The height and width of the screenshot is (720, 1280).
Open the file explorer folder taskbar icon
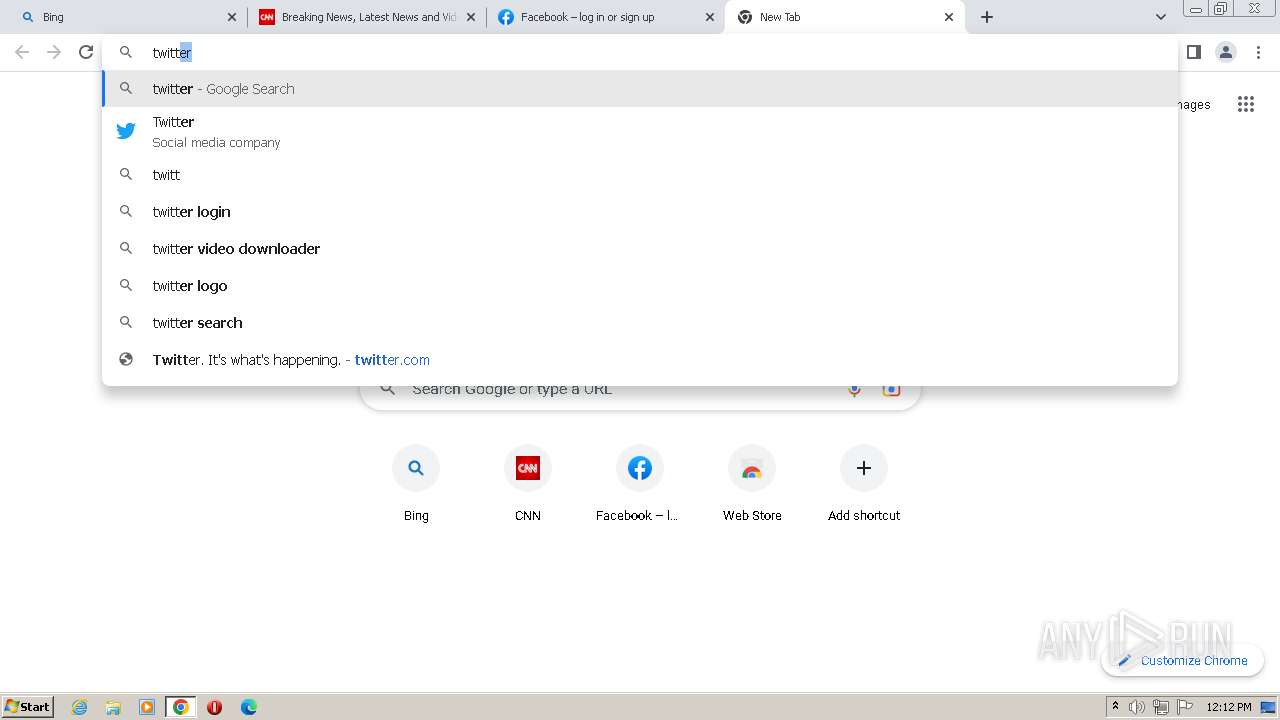[113, 707]
